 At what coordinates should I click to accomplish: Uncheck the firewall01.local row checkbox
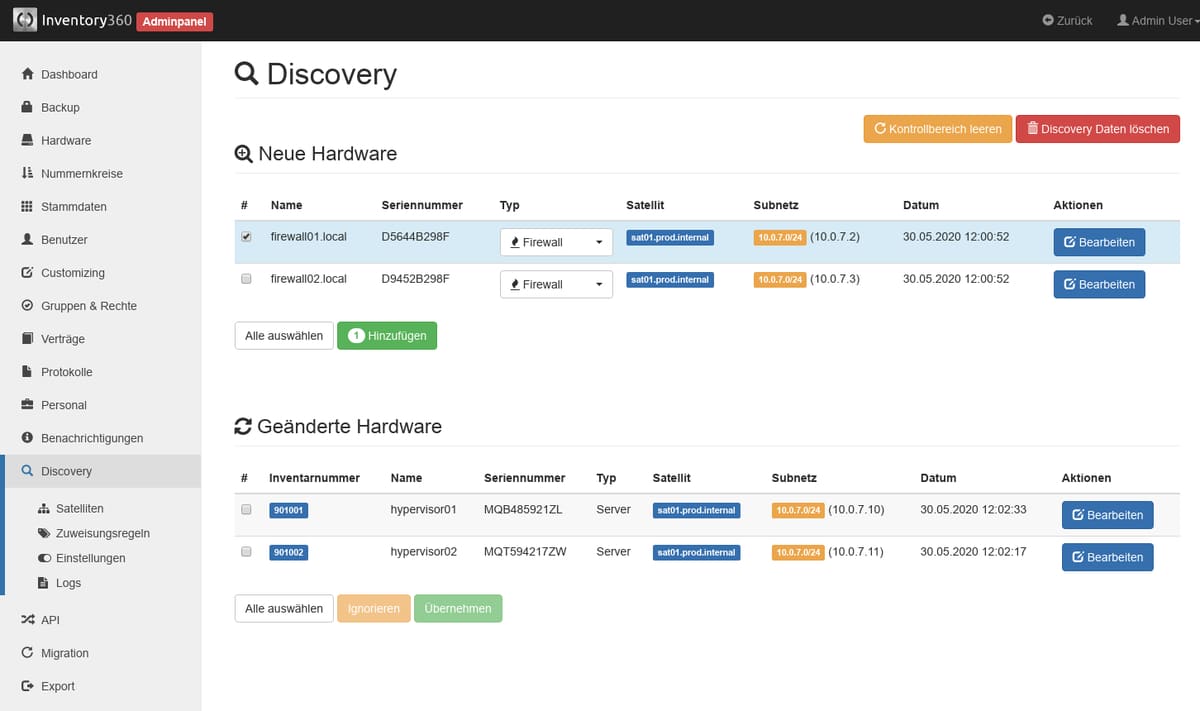pos(246,237)
